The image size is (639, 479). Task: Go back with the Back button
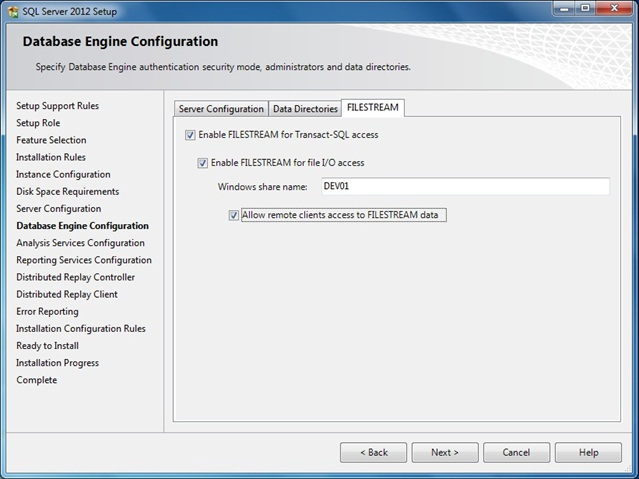[373, 453]
